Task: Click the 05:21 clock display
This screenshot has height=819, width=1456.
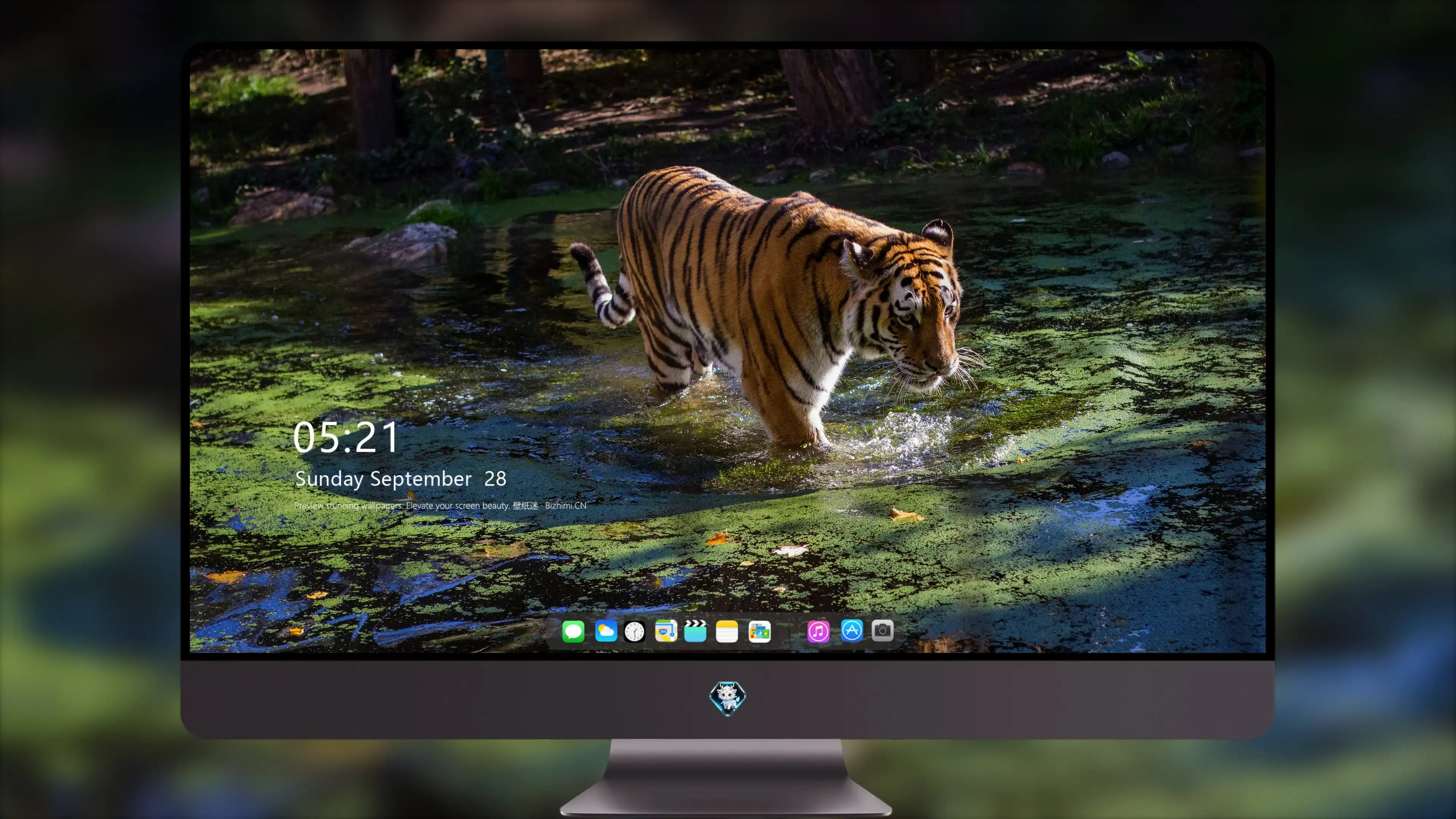Action: (x=345, y=438)
